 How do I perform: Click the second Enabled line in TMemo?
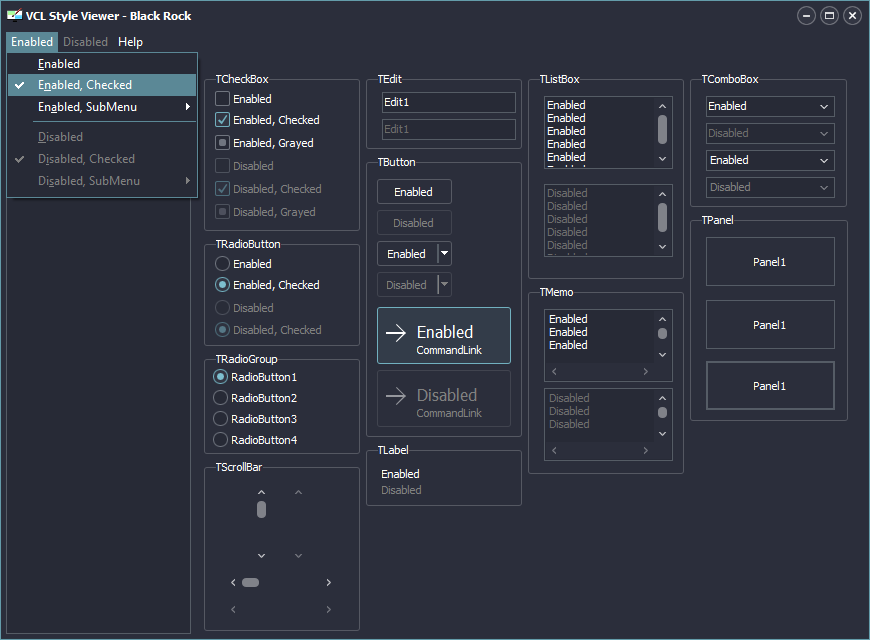(x=568, y=332)
